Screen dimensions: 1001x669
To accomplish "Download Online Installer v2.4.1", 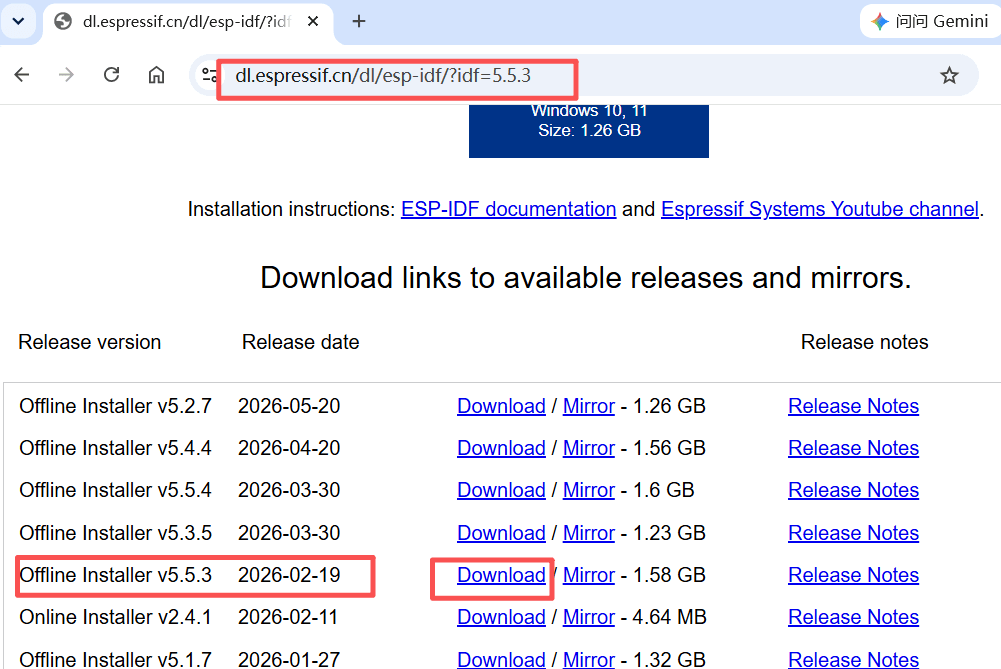I will click(501, 617).
